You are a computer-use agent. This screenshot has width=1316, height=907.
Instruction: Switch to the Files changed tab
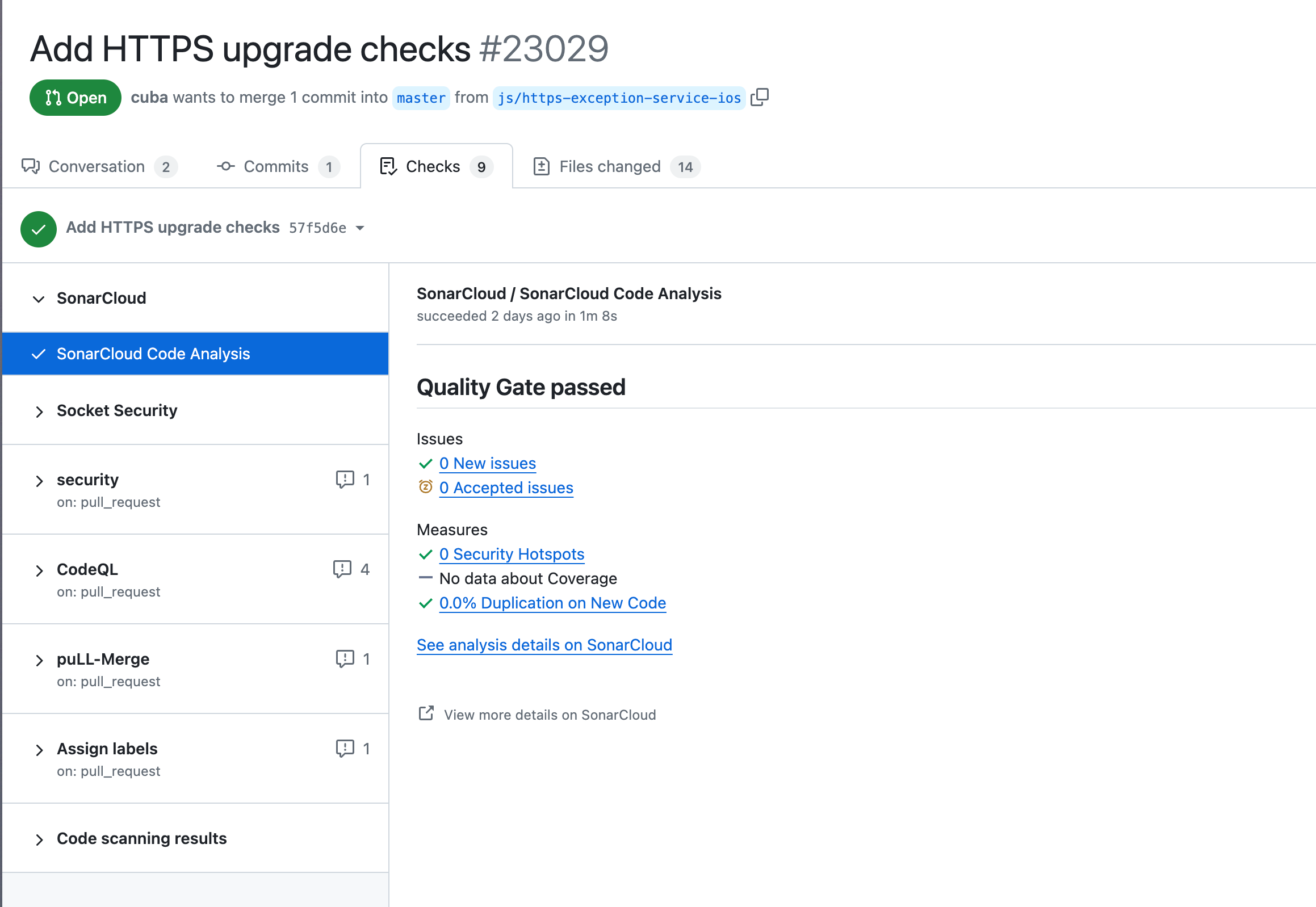pyautogui.click(x=609, y=166)
